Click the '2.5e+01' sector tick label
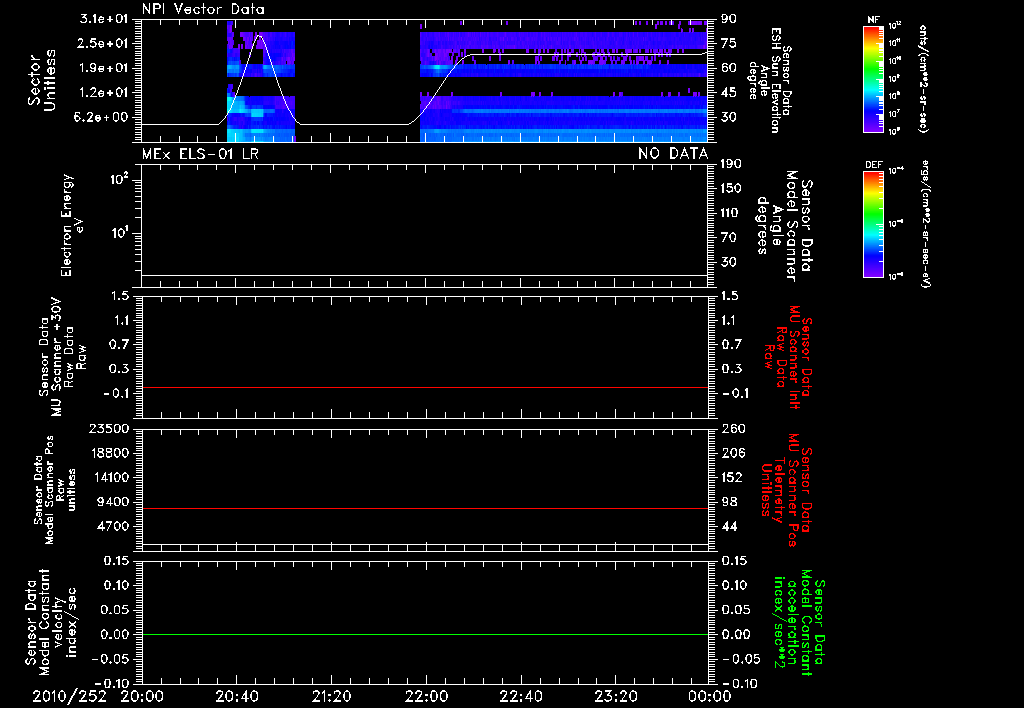 (x=104, y=43)
